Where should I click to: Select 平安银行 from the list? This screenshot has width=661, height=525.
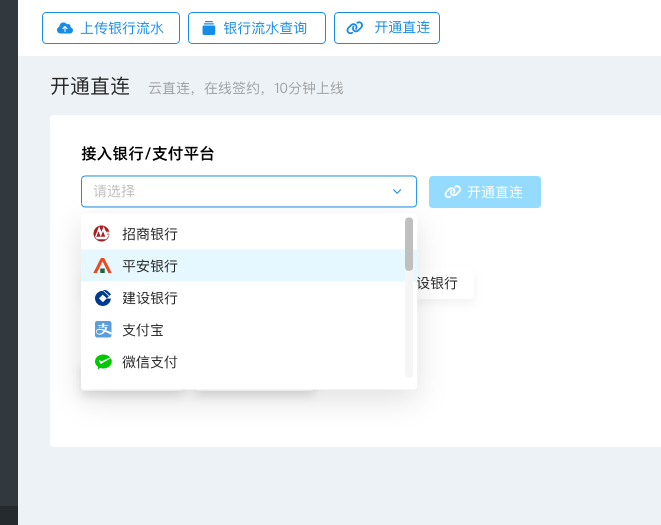(x=243, y=266)
